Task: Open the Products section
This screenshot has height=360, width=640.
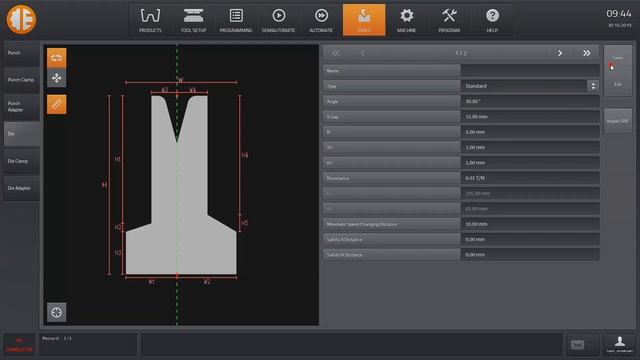Action: (150, 20)
